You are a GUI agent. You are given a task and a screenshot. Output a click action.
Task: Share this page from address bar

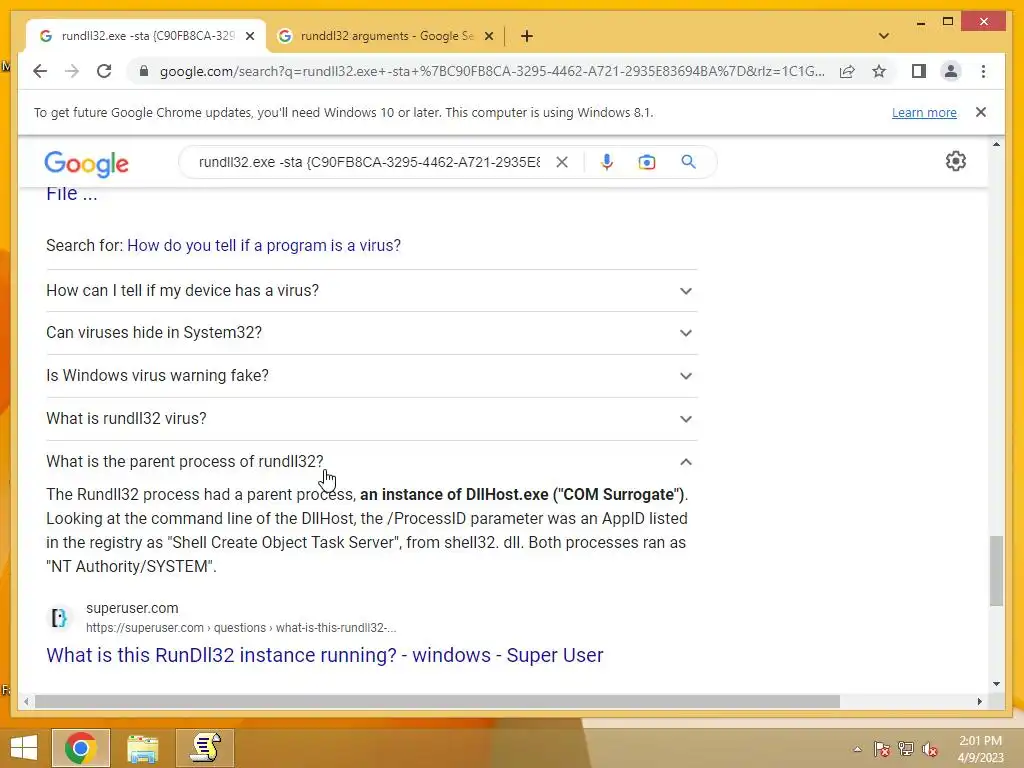tap(847, 71)
